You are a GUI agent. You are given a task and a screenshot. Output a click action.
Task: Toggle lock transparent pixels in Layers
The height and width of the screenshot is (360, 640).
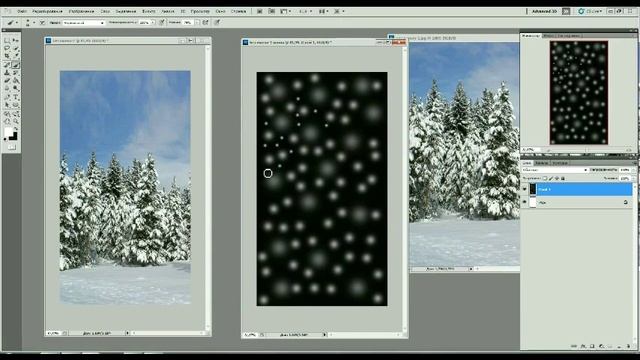pos(545,178)
